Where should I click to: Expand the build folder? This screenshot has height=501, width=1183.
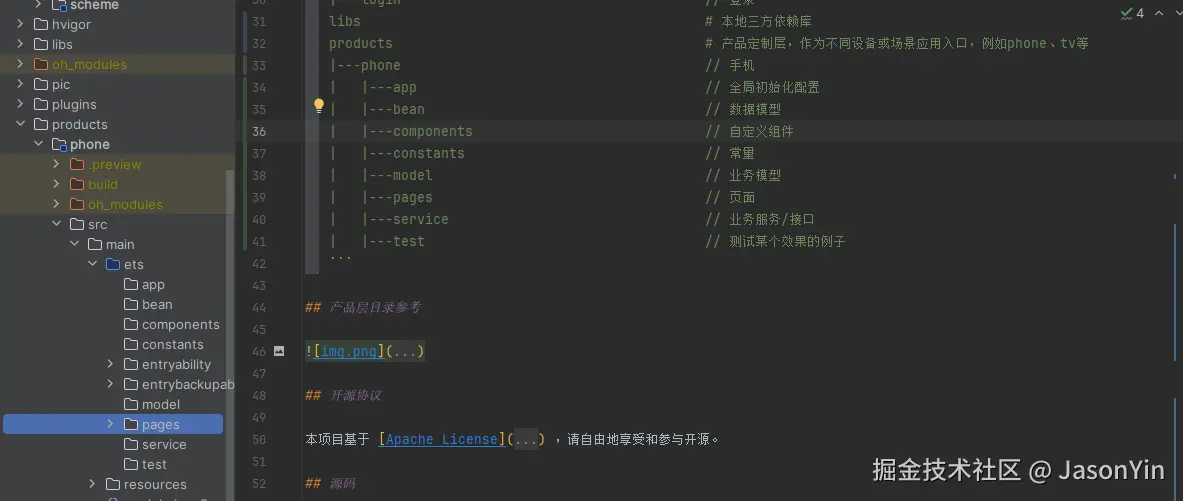coord(56,184)
